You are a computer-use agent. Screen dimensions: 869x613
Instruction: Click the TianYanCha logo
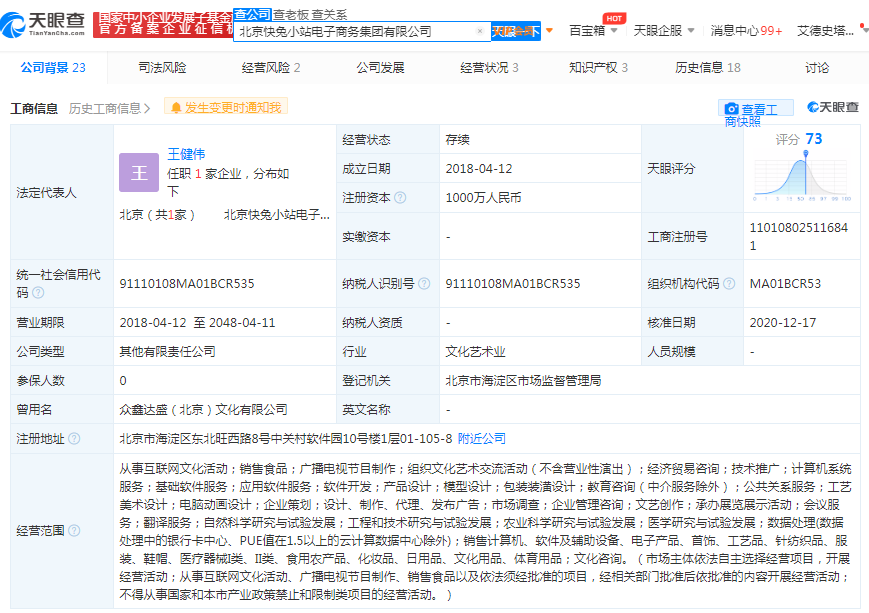click(43, 24)
